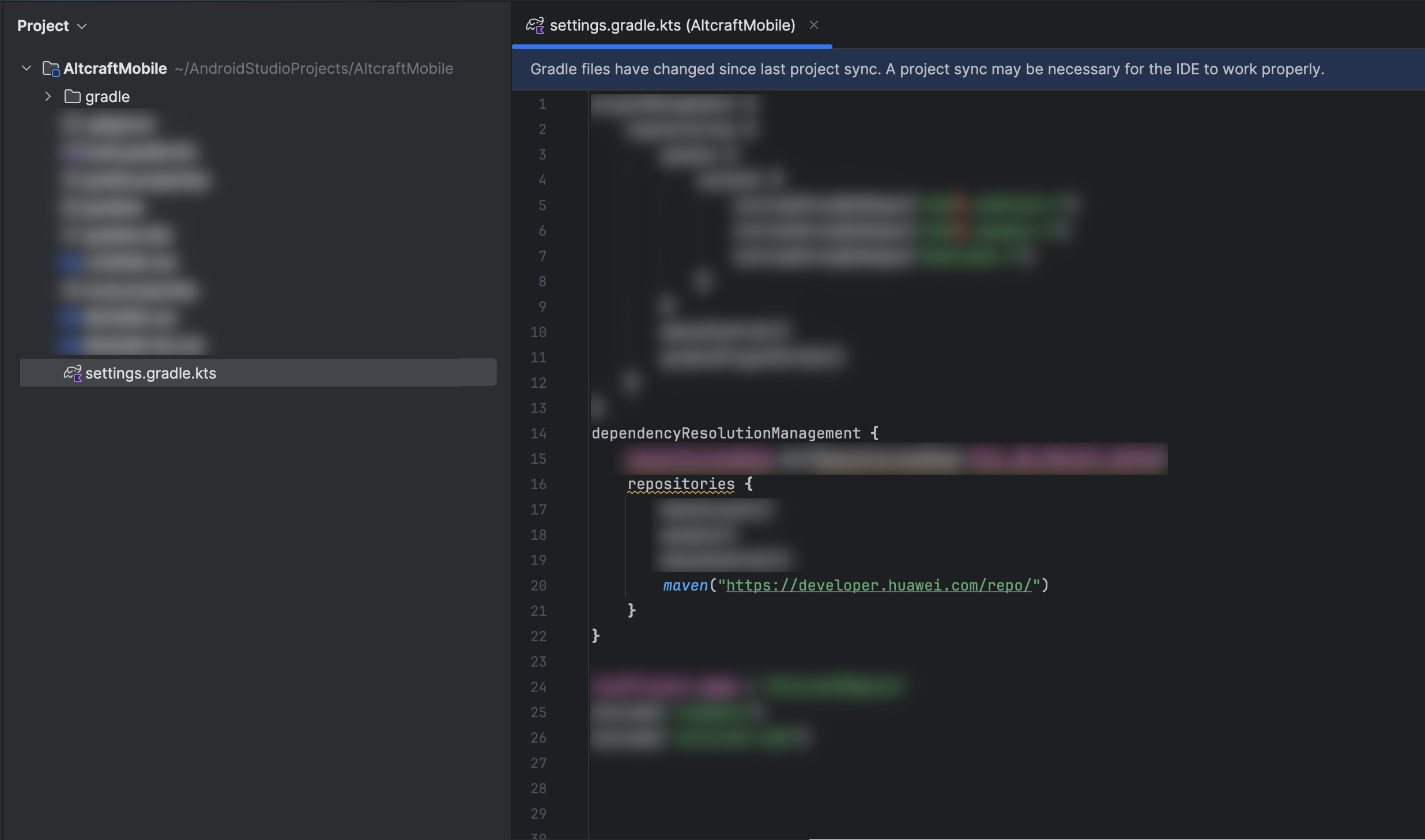Click the gradle folder icon
The height and width of the screenshot is (840, 1425).
point(72,97)
